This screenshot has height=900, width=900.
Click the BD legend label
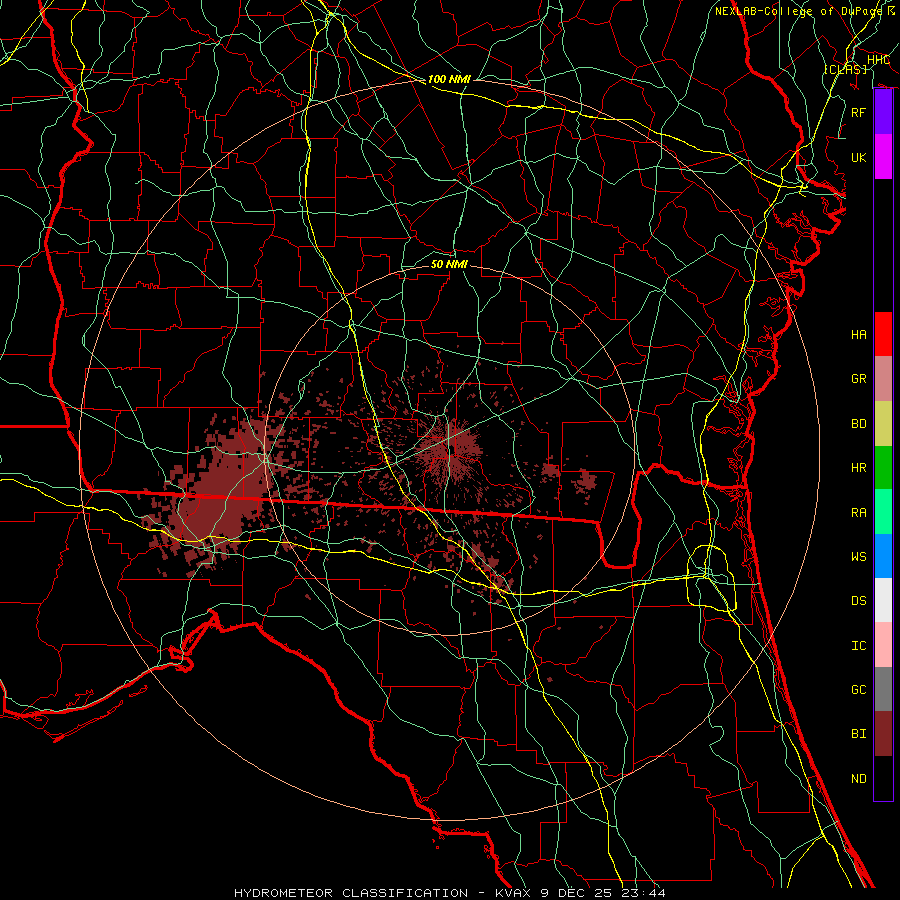click(x=858, y=424)
